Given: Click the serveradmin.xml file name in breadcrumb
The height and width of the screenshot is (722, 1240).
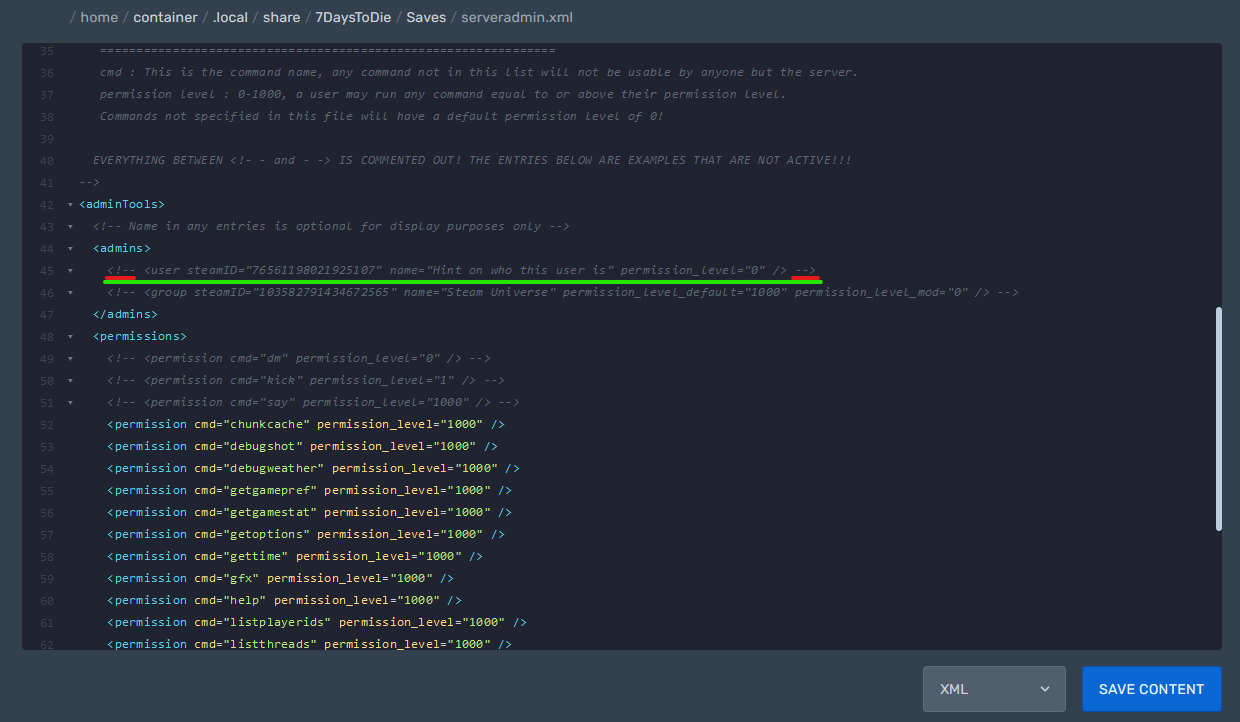Looking at the screenshot, I should (517, 17).
